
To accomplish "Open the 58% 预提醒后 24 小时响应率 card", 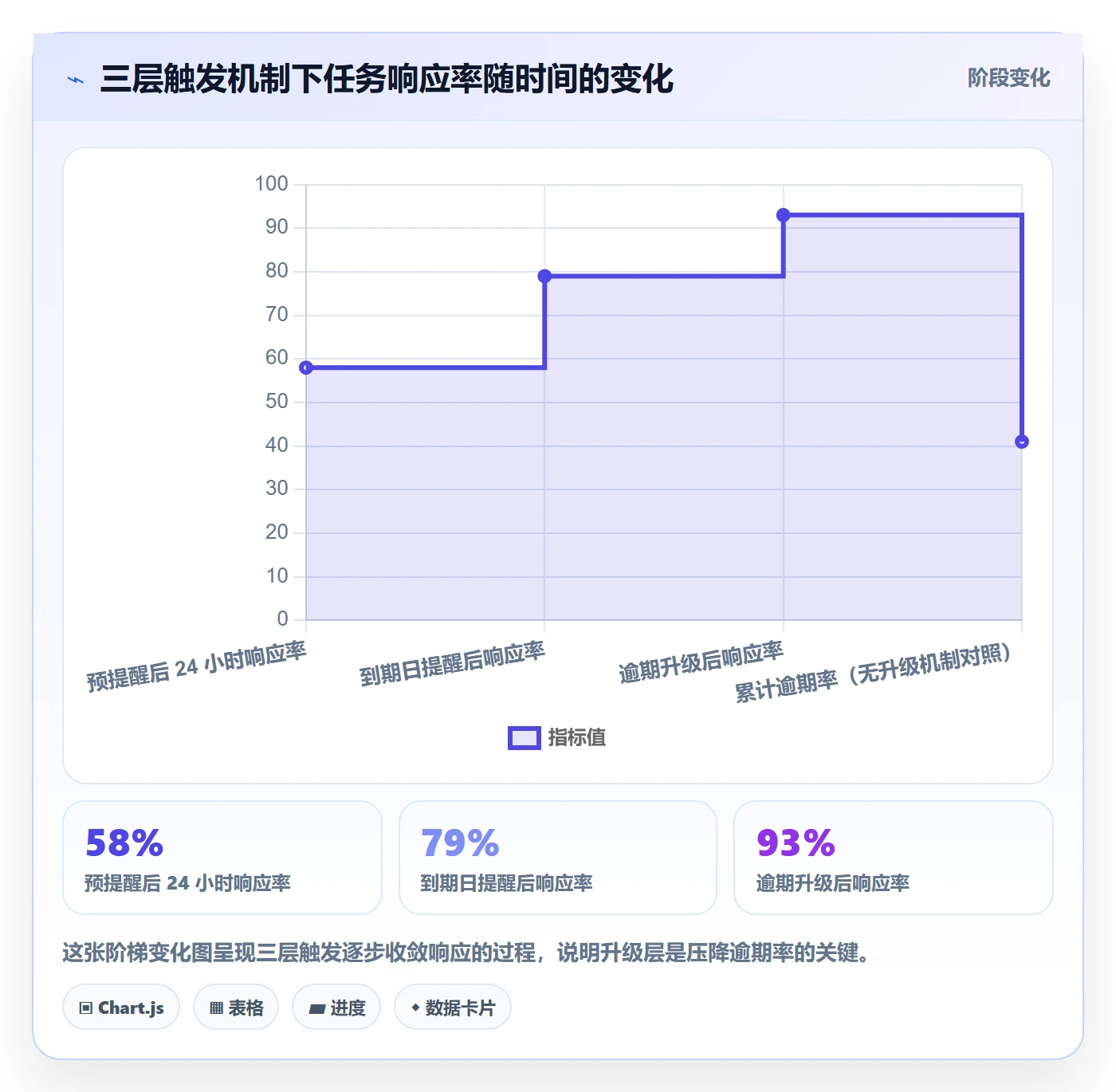I will pyautogui.click(x=222, y=858).
